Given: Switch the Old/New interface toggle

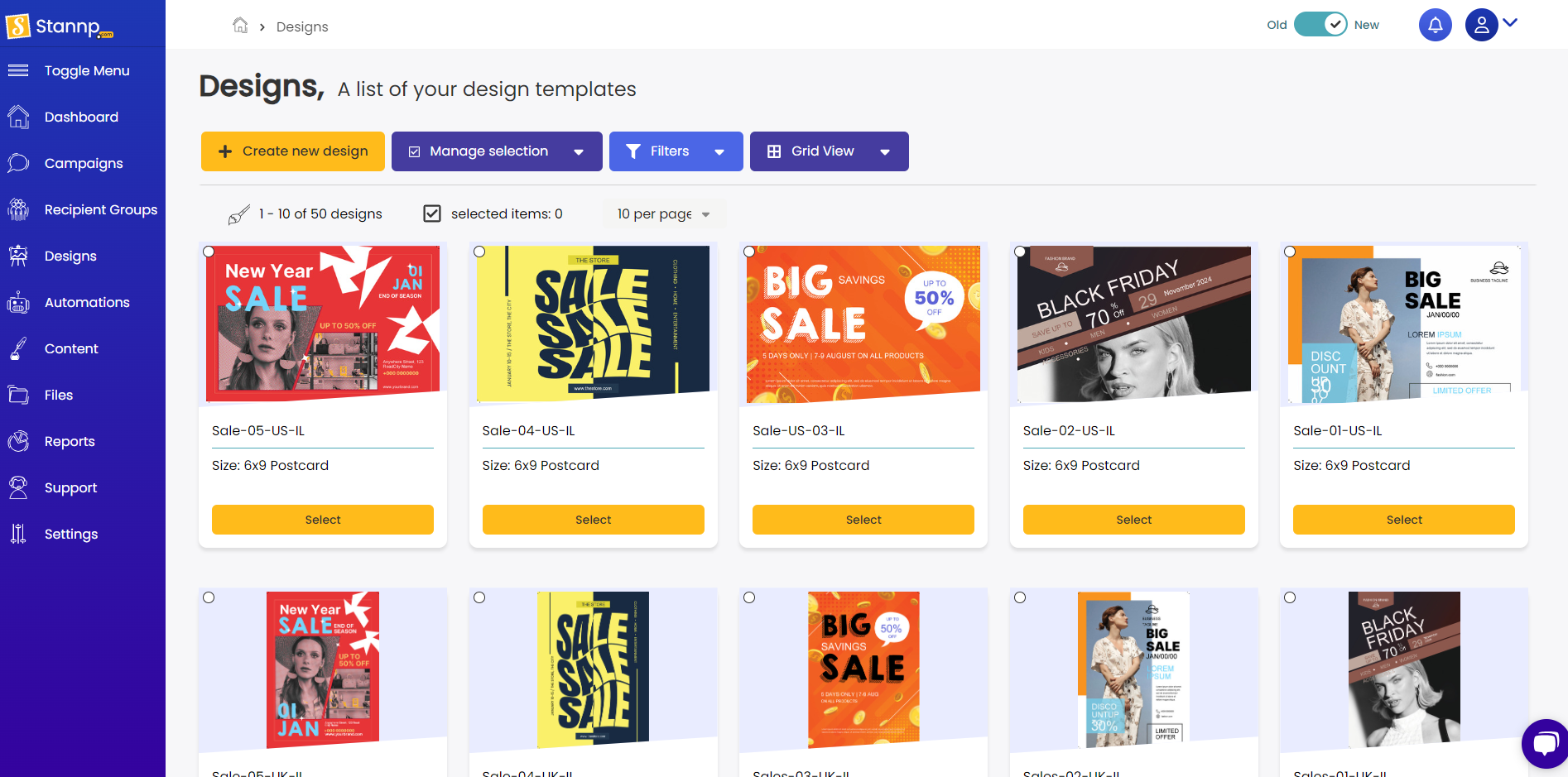Looking at the screenshot, I should 1320,25.
